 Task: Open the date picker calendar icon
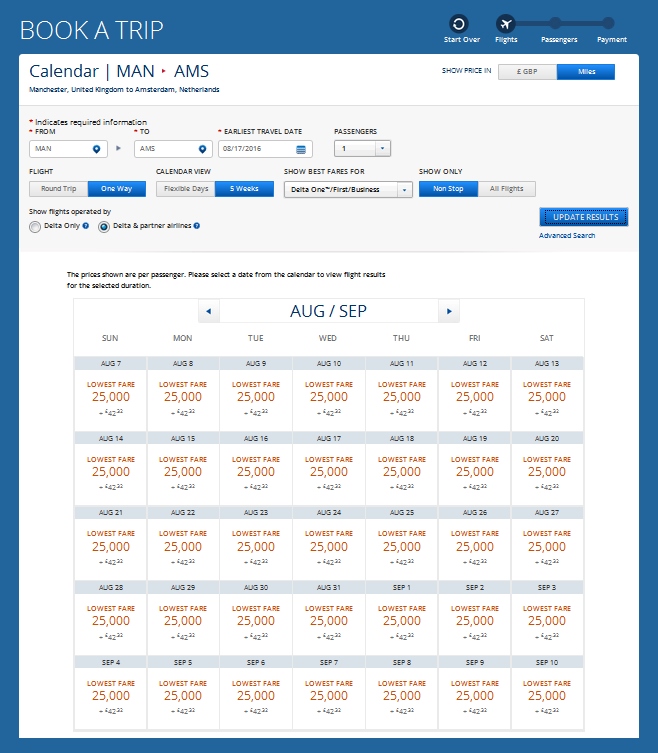point(300,149)
